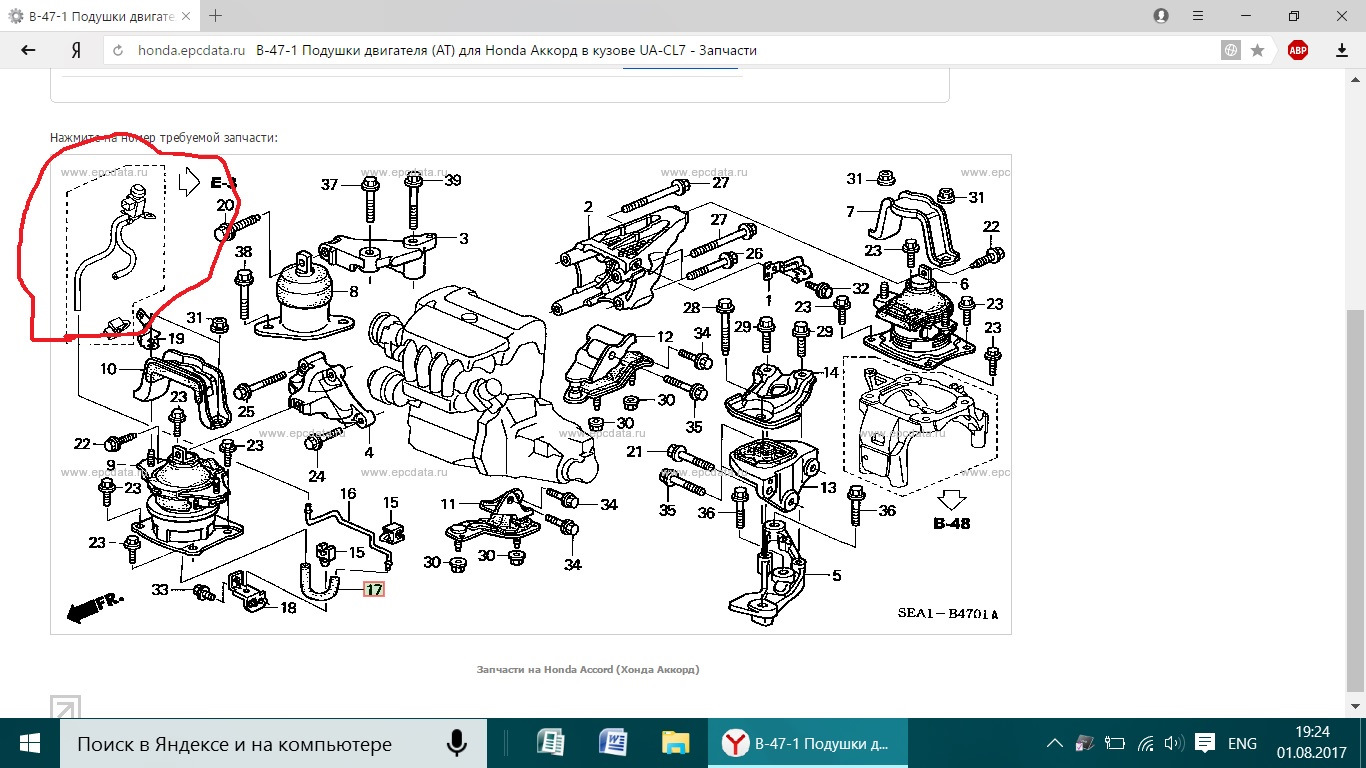
Task: Open the browser downloads icon
Action: tap(1342, 50)
